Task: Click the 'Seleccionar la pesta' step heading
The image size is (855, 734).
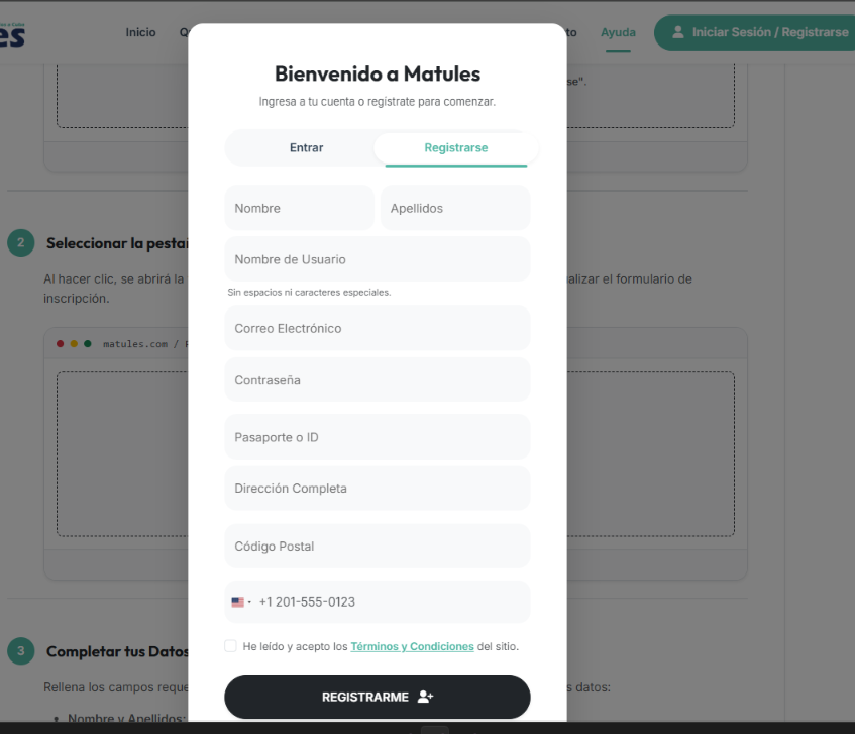Action: pos(117,243)
